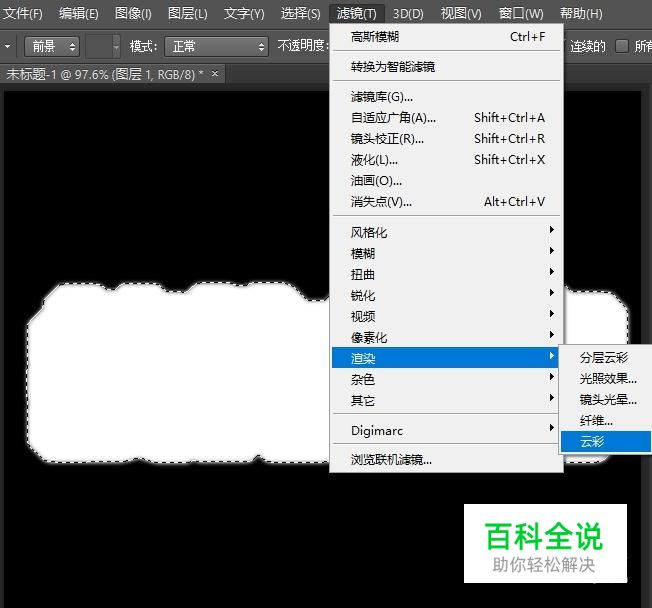
Task: Choose 浏览联机滤镜...
Action: pos(447,460)
